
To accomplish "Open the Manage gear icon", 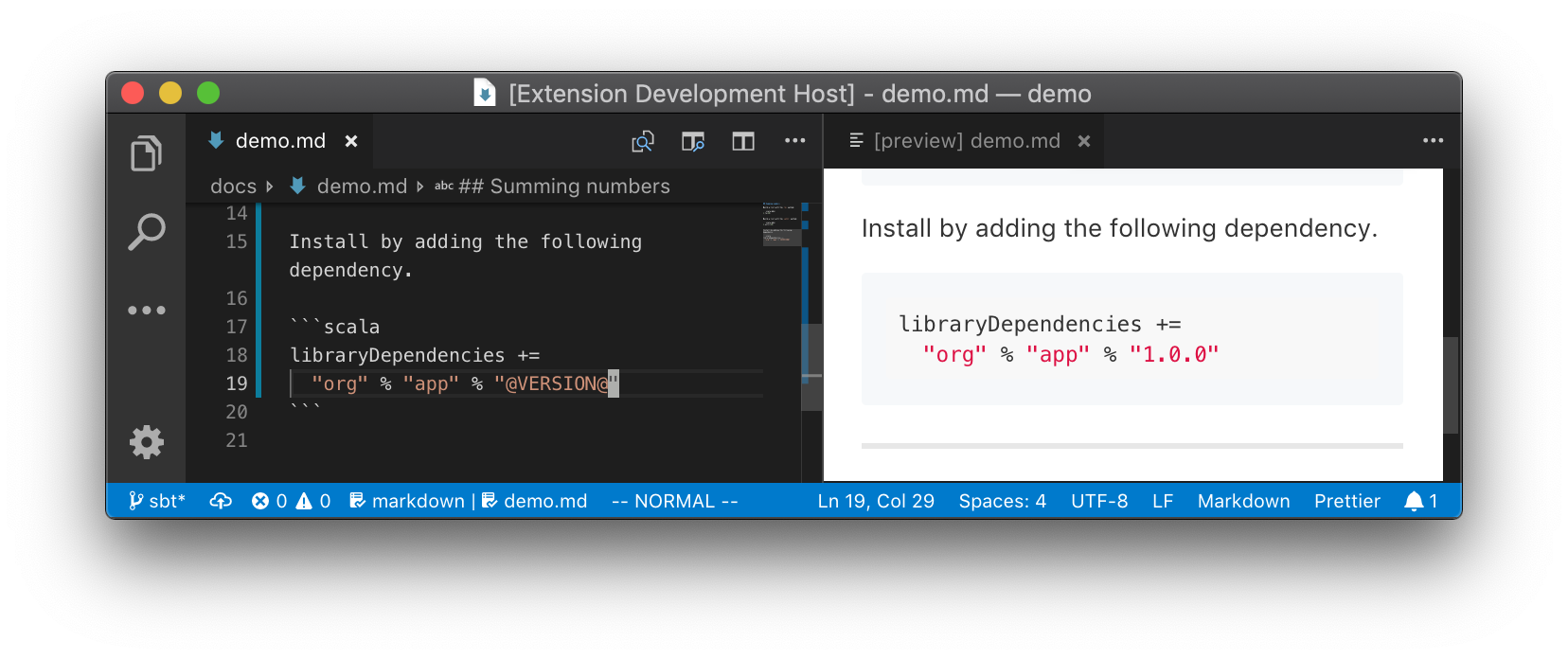I will pyautogui.click(x=146, y=442).
